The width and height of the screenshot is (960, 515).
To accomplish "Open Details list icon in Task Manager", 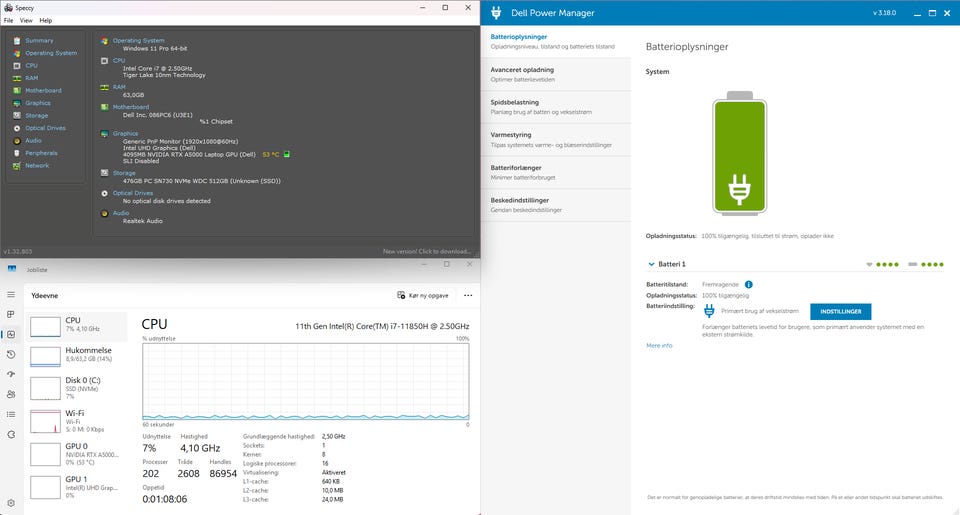I will click(11, 414).
